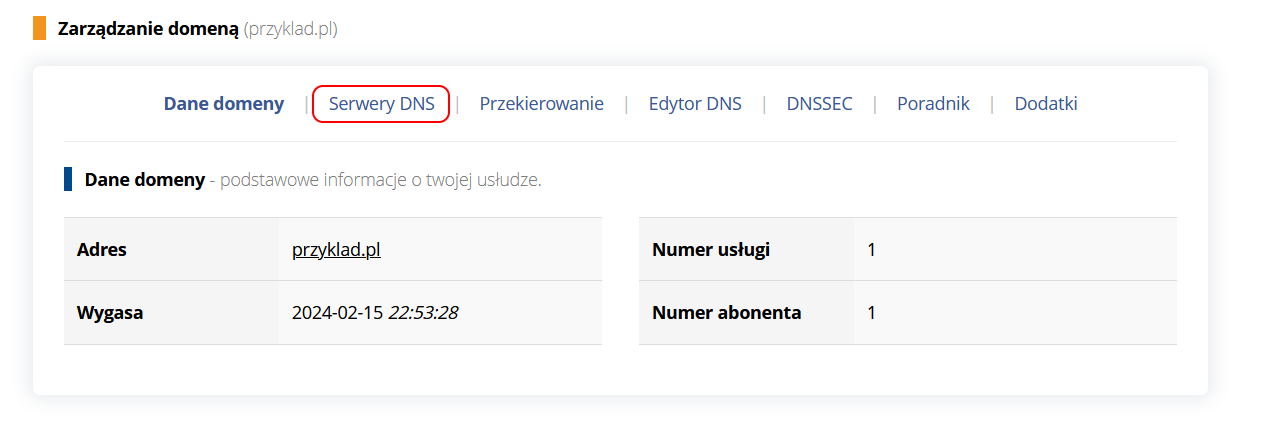Viewport: 1261px width, 432px height.
Task: Open the Poradnik tab
Action: pos(933,104)
